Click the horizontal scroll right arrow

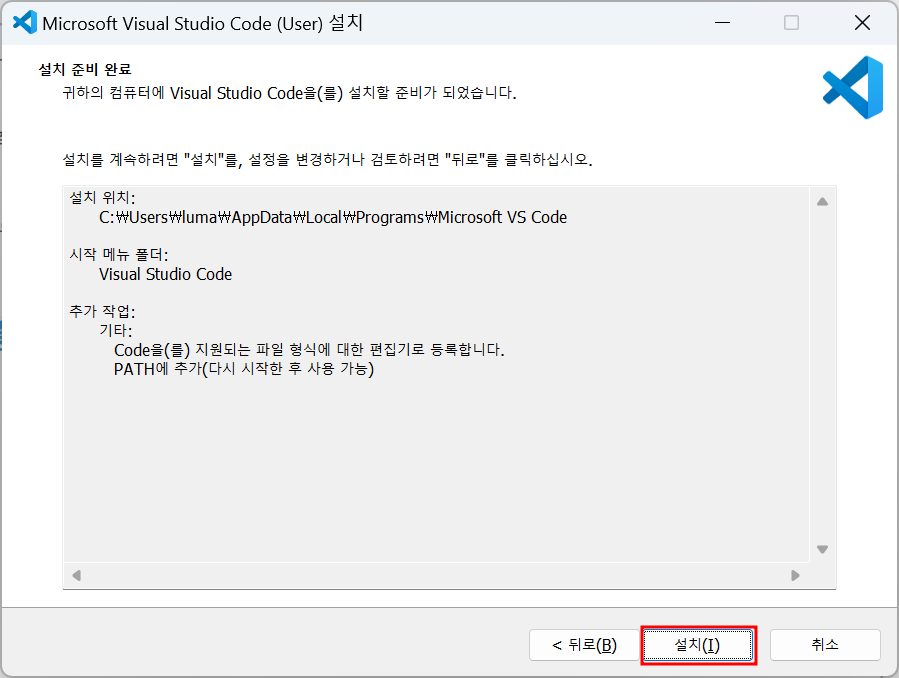click(795, 575)
